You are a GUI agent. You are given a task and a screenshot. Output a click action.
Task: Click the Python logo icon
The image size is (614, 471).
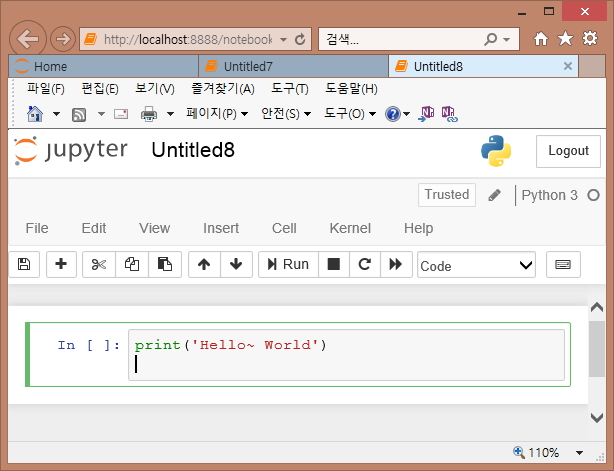point(496,151)
